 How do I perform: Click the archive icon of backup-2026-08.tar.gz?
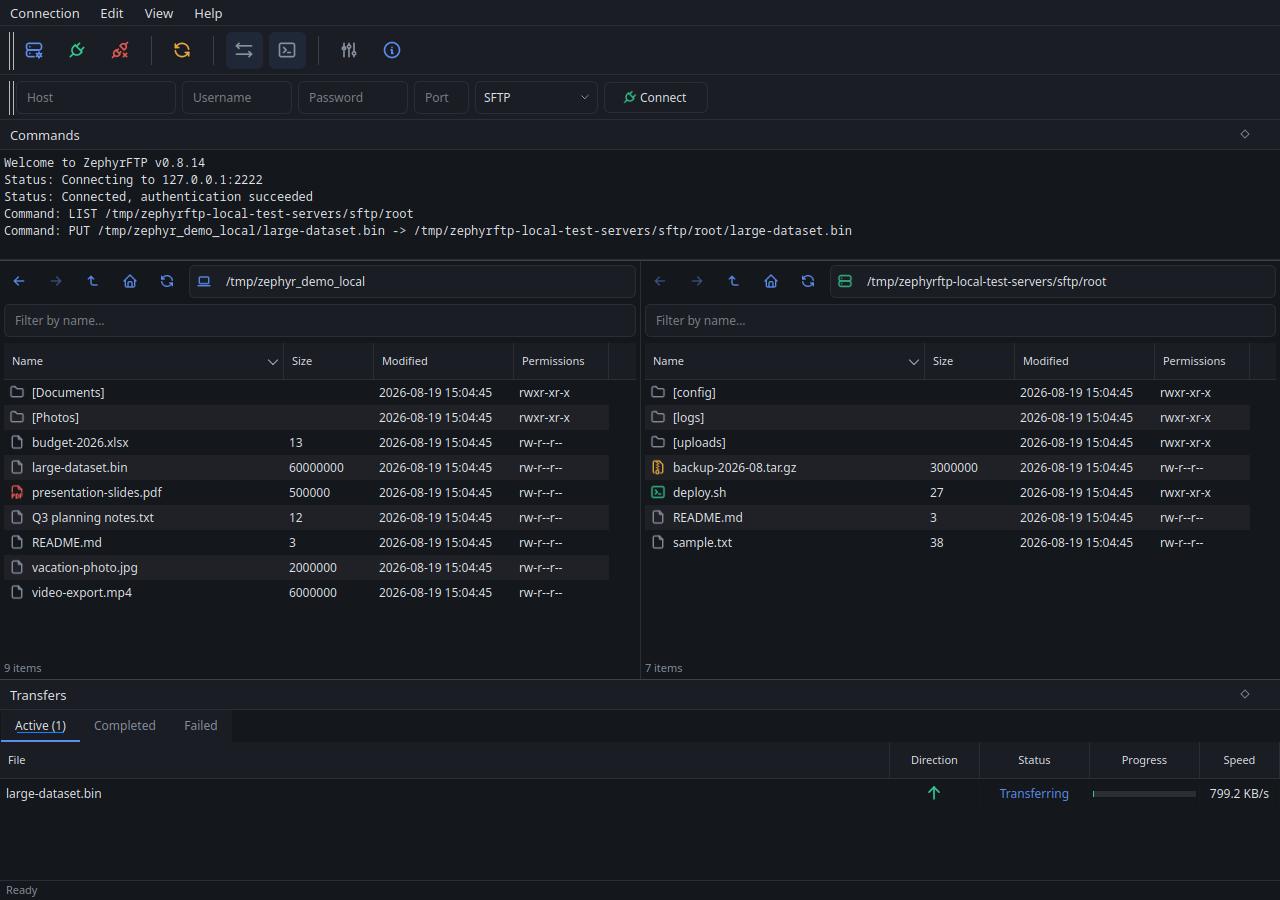pos(658,467)
